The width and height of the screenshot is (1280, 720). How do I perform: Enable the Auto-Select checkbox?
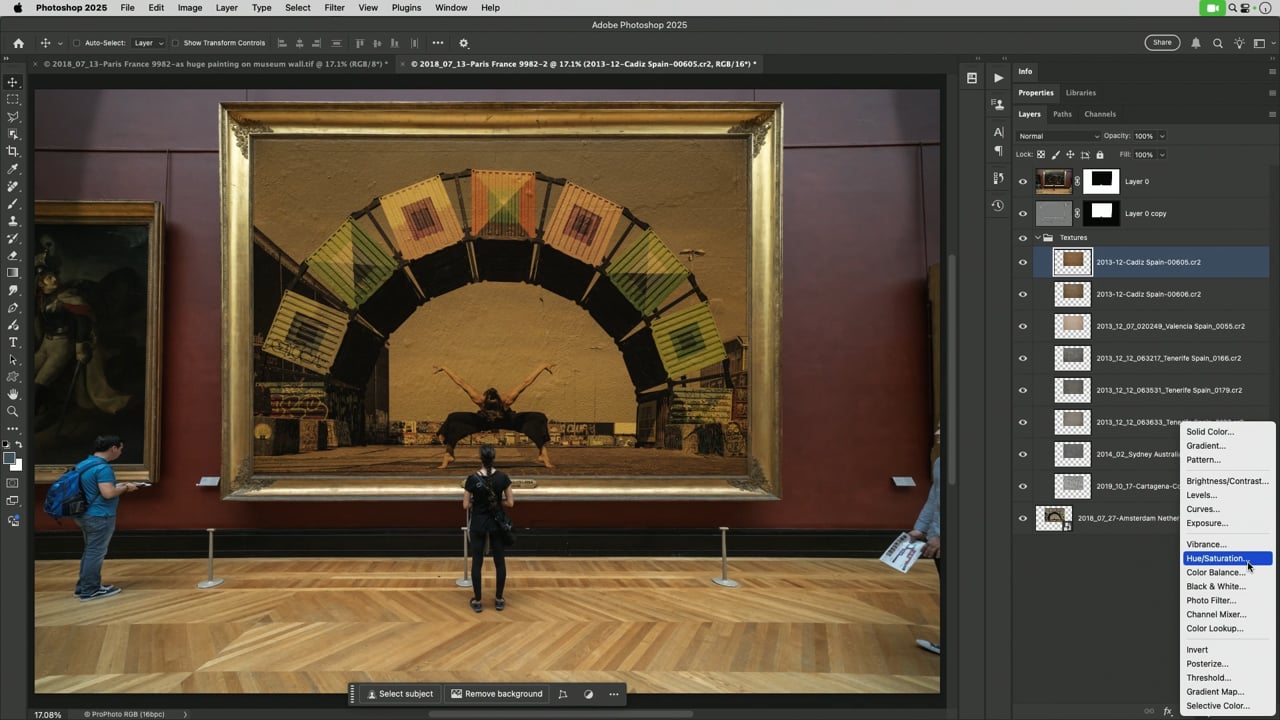pyautogui.click(x=77, y=43)
